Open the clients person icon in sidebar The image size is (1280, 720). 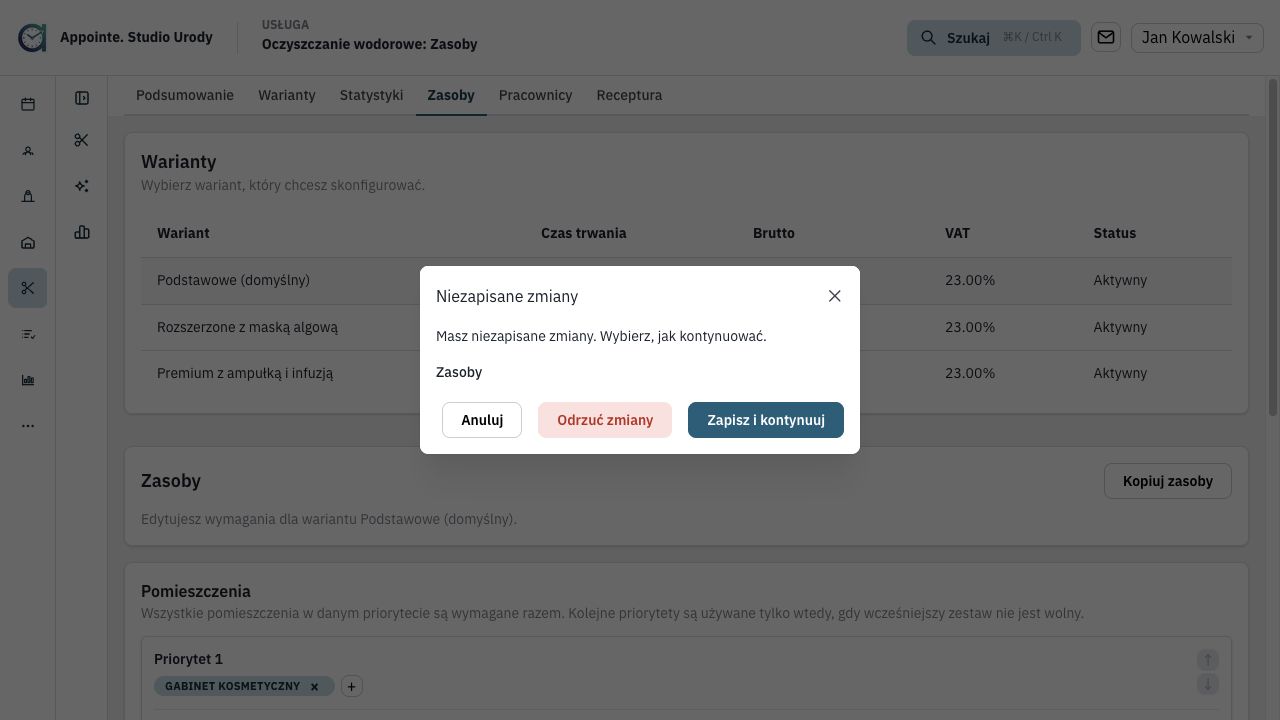pos(28,150)
